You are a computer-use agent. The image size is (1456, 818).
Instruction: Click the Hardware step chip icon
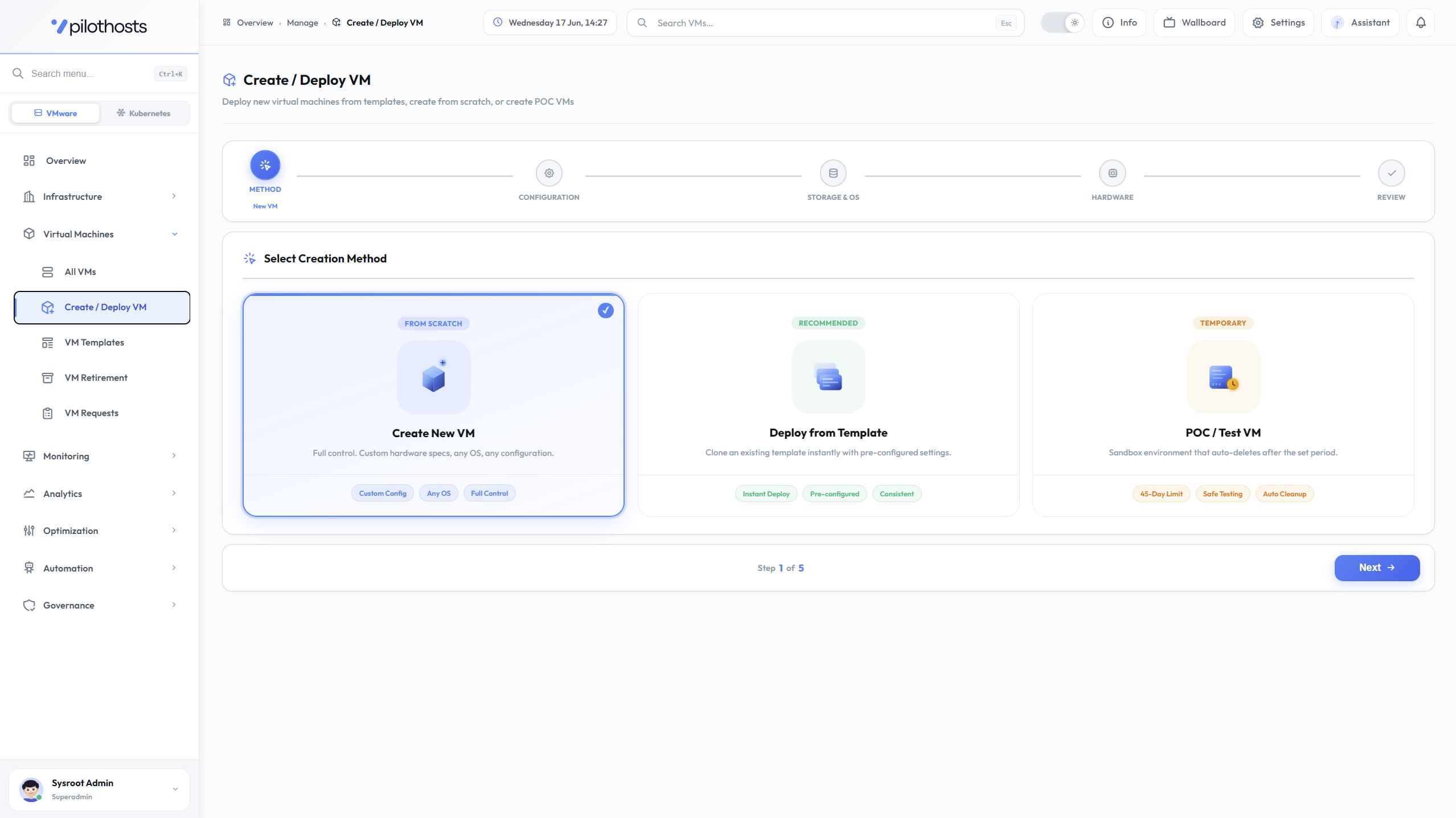point(1113,173)
